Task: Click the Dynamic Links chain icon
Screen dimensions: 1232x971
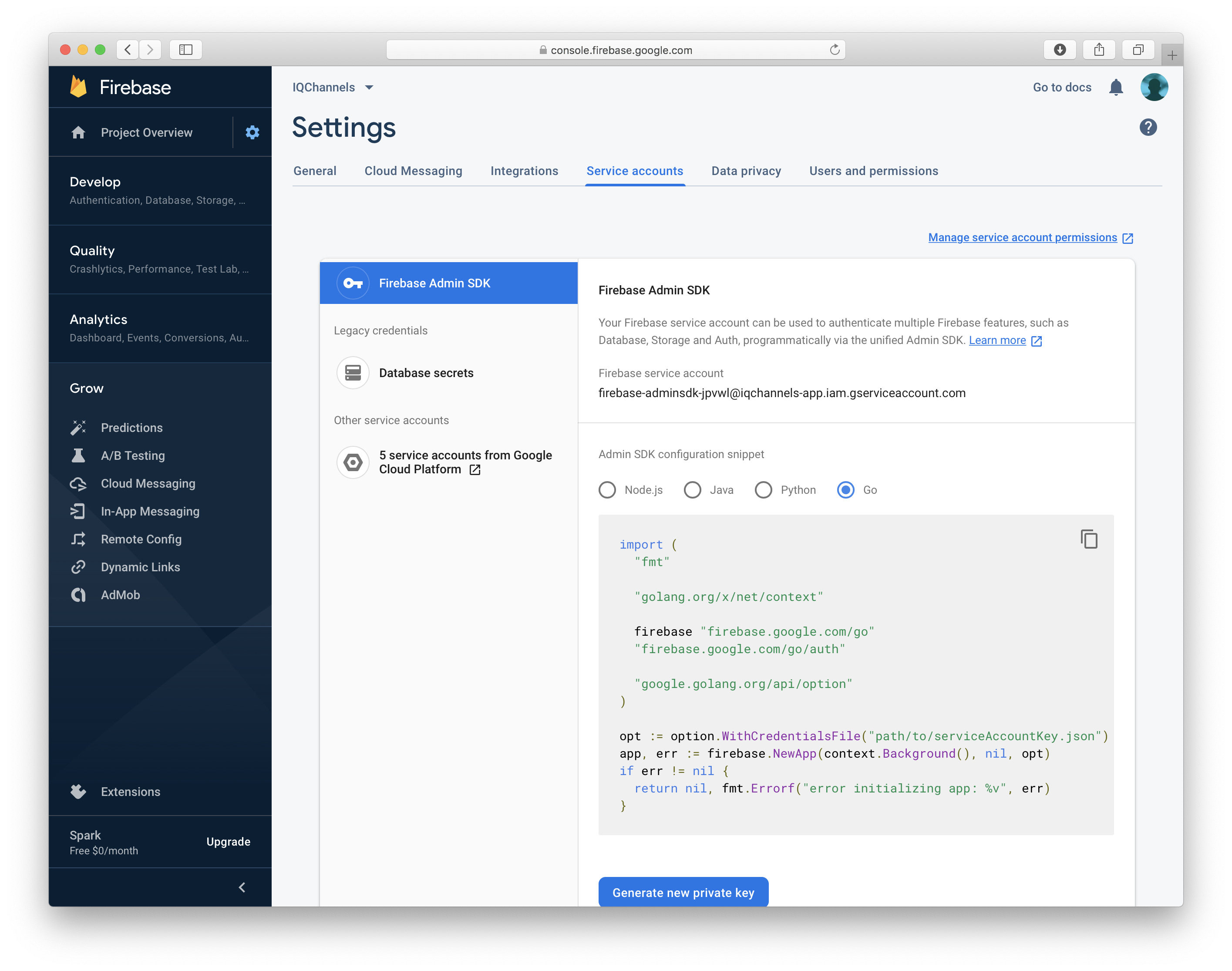Action: 78,567
